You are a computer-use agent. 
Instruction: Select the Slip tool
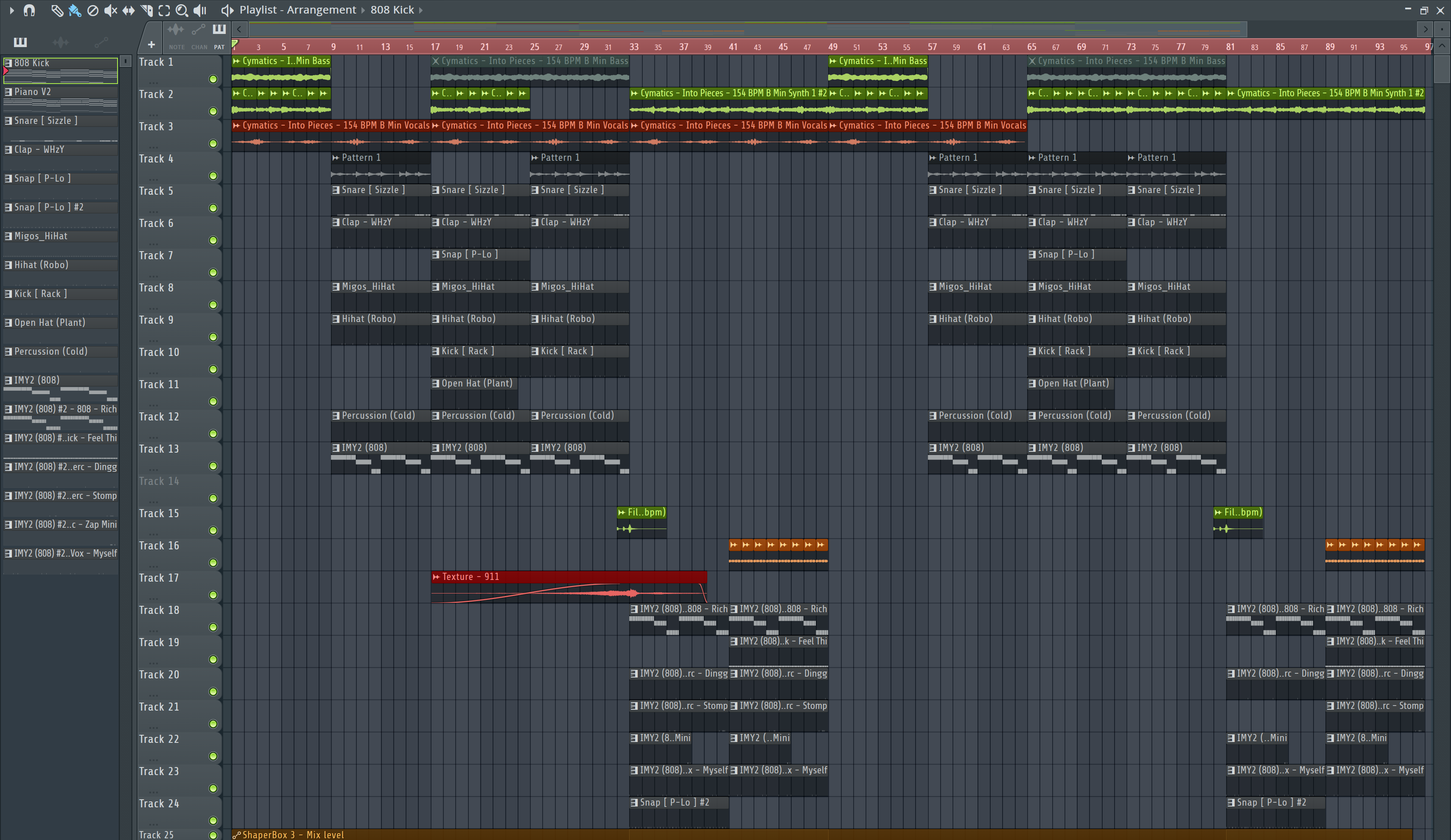point(129,10)
